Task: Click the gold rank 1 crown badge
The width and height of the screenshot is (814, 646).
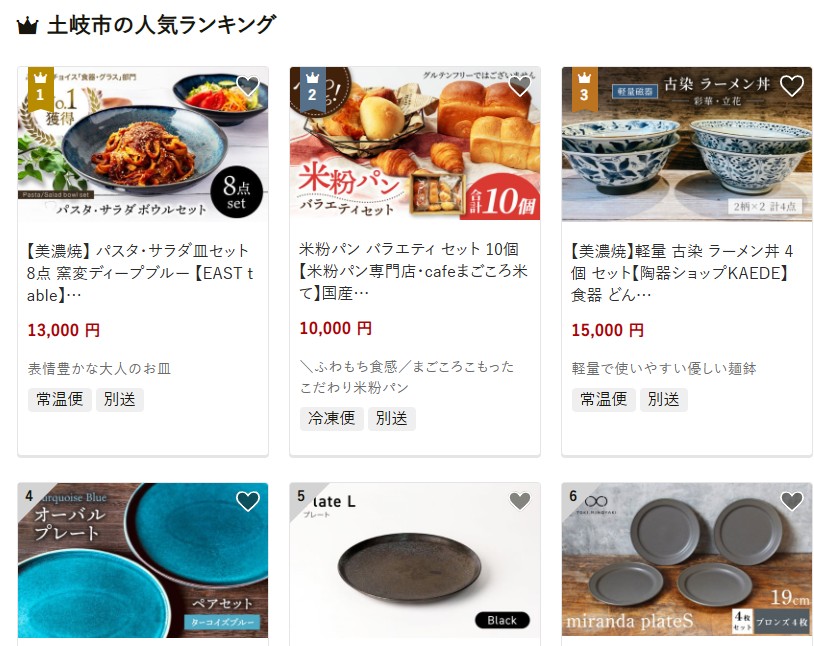Action: tap(40, 89)
